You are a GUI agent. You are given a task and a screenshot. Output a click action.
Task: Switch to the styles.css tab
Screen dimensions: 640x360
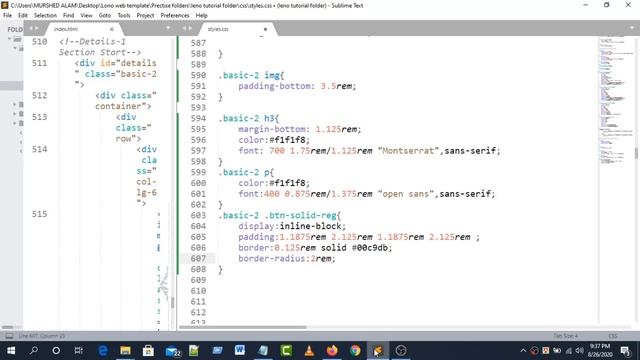click(x=218, y=29)
